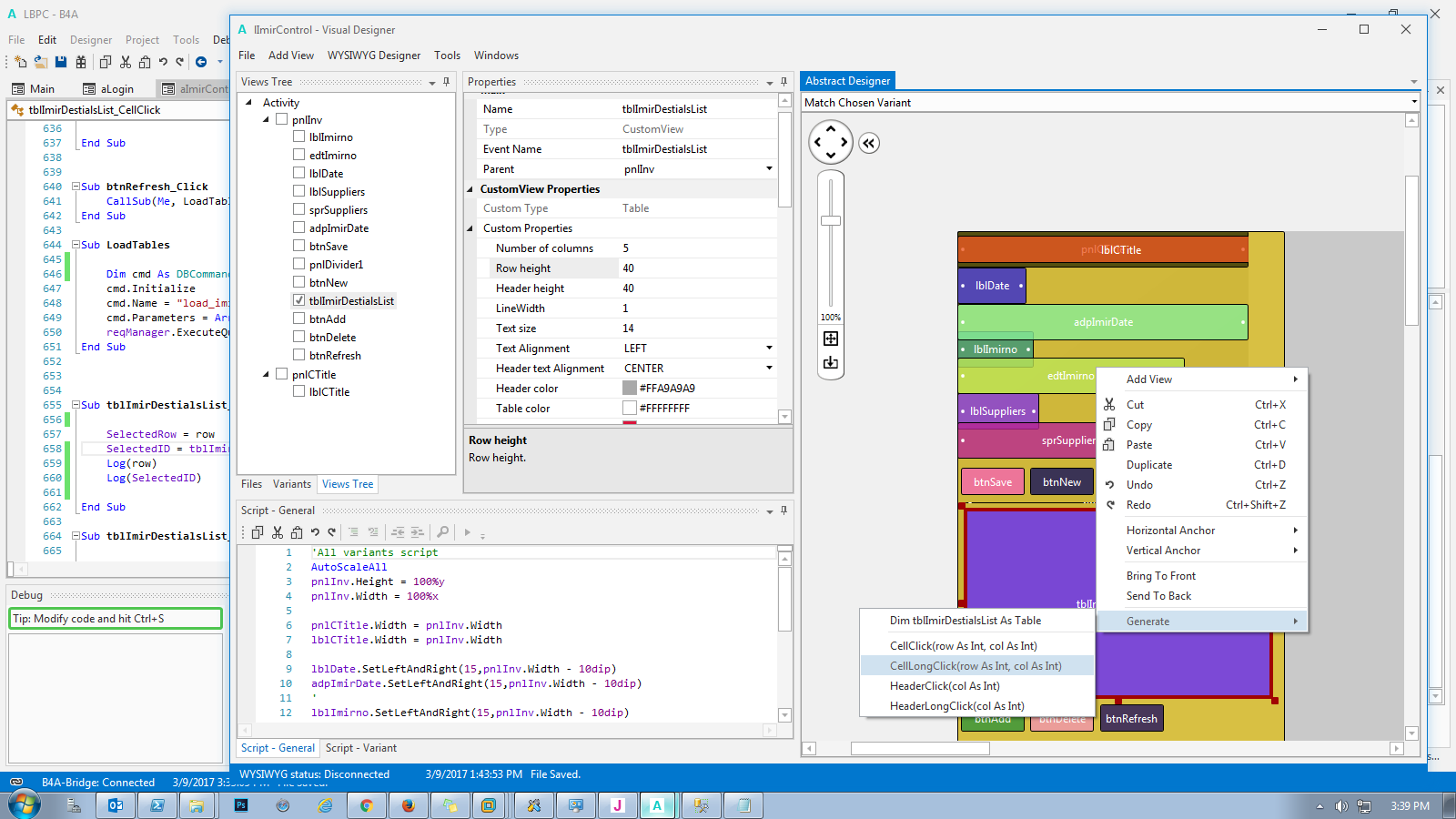1456x819 pixels.
Task: Uncheck the tblImirDestialsList checkbox
Action: [x=298, y=300]
